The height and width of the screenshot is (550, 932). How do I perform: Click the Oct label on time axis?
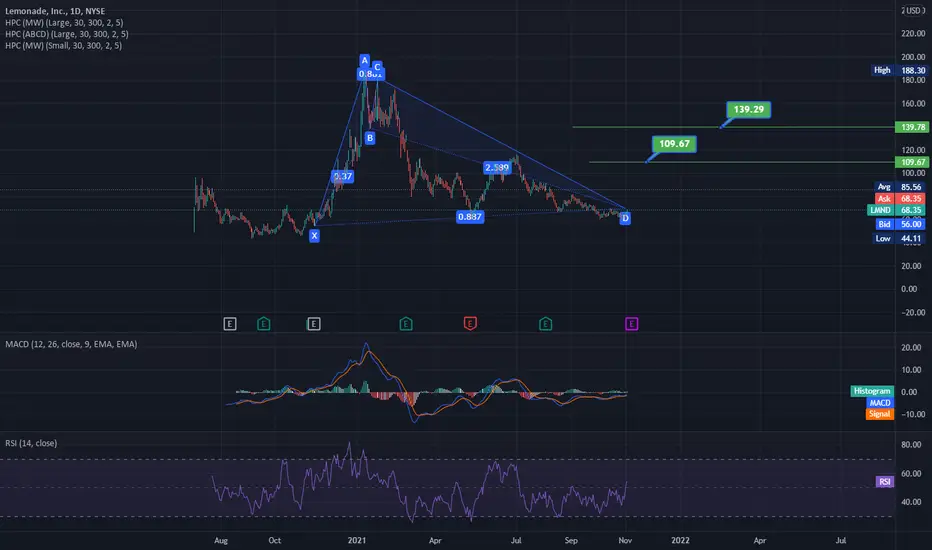pos(275,540)
